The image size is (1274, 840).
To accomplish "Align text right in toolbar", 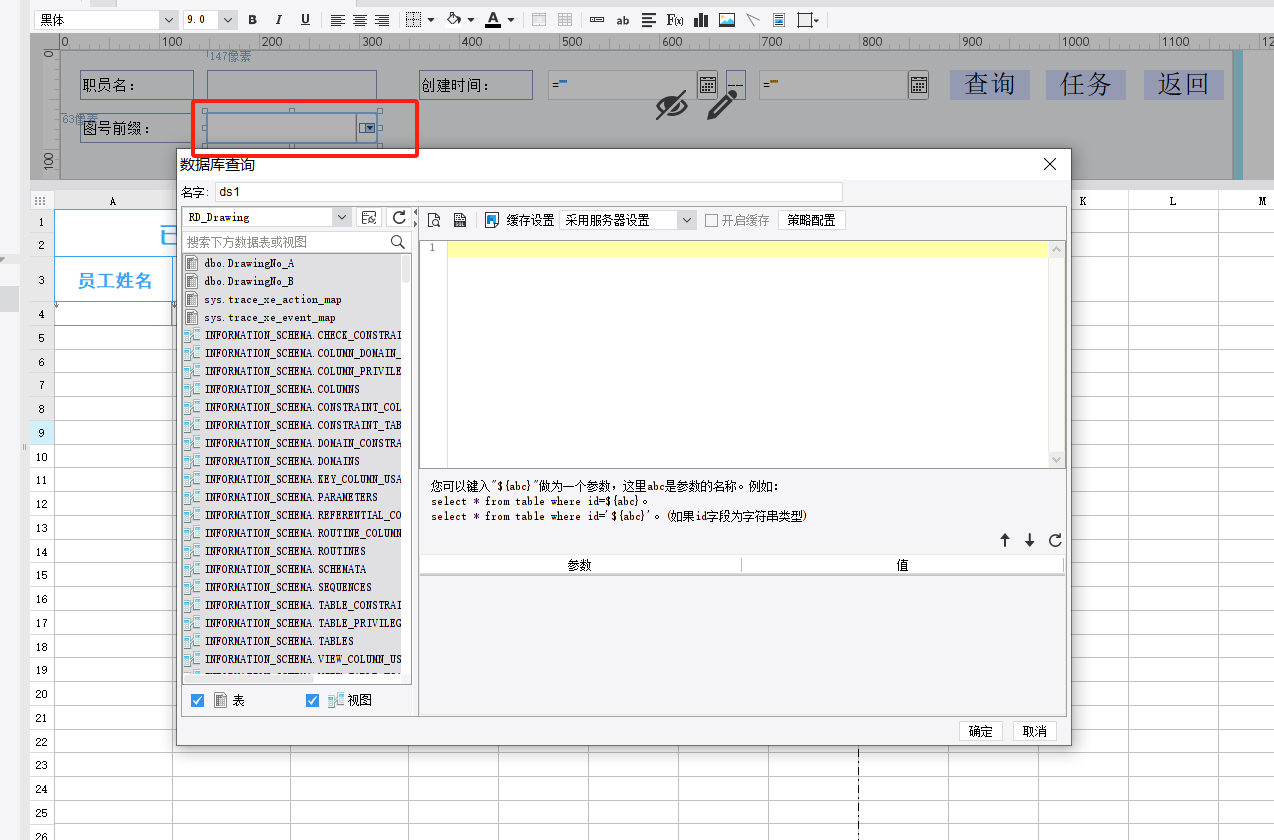I will (x=382, y=20).
